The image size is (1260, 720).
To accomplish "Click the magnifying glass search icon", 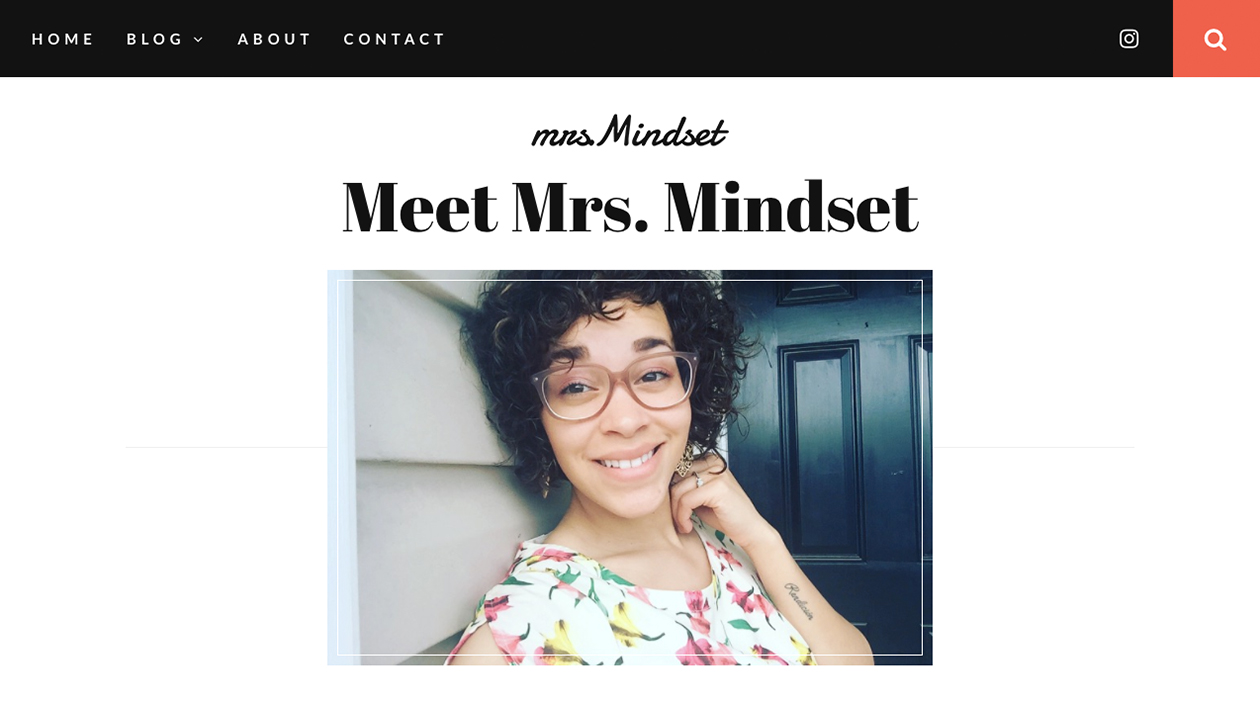I will pos(1215,39).
